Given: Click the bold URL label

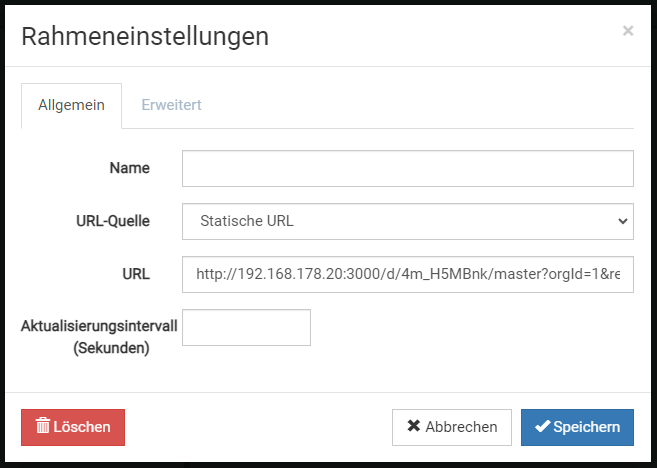Looking at the screenshot, I should (x=134, y=273).
